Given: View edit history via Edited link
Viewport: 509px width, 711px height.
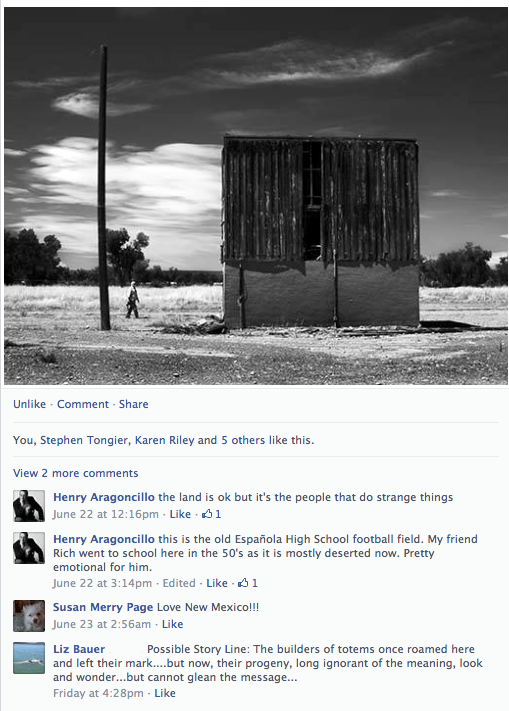Looking at the screenshot, I should 179,583.
